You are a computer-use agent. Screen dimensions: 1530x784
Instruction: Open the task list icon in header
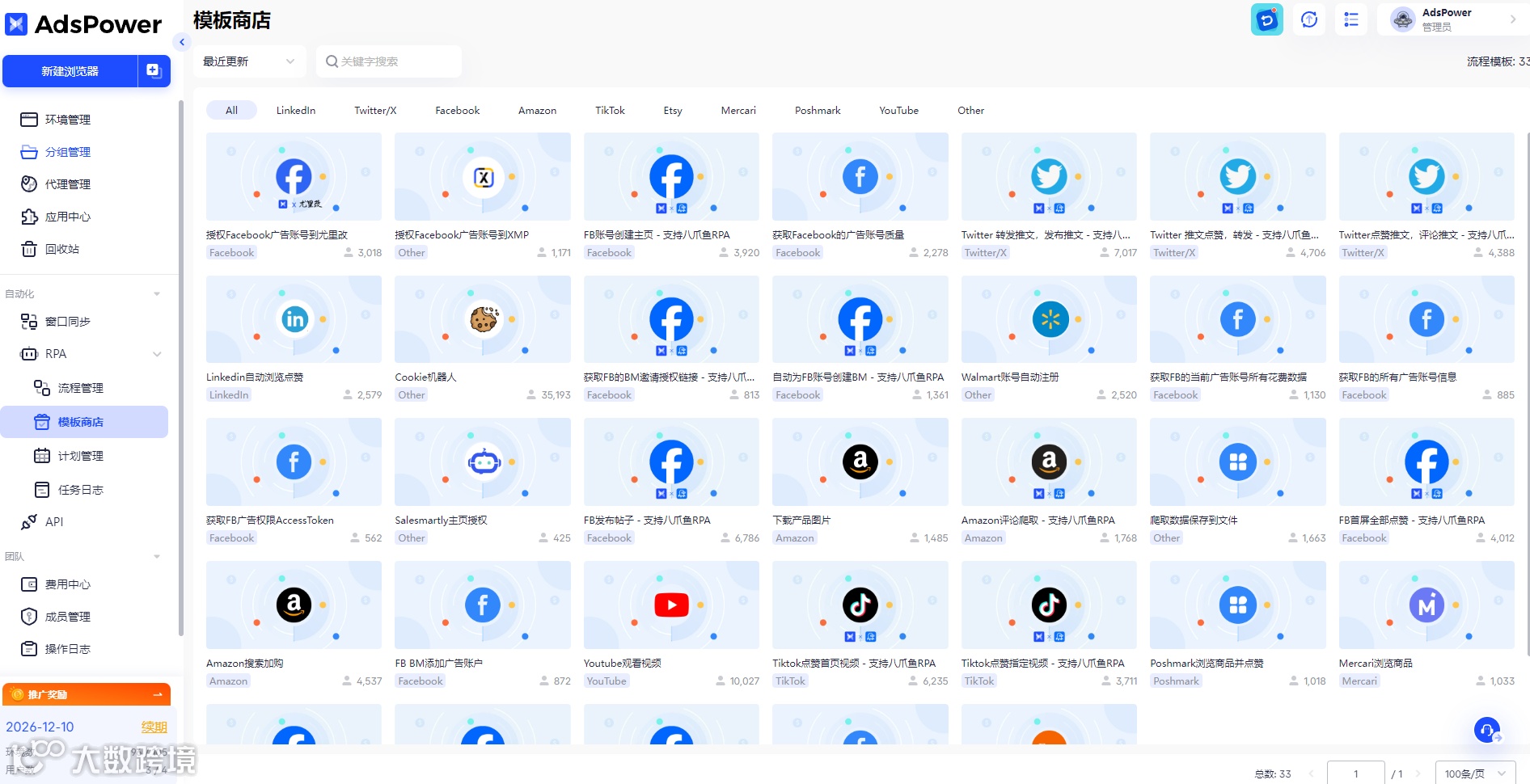pyautogui.click(x=1351, y=19)
